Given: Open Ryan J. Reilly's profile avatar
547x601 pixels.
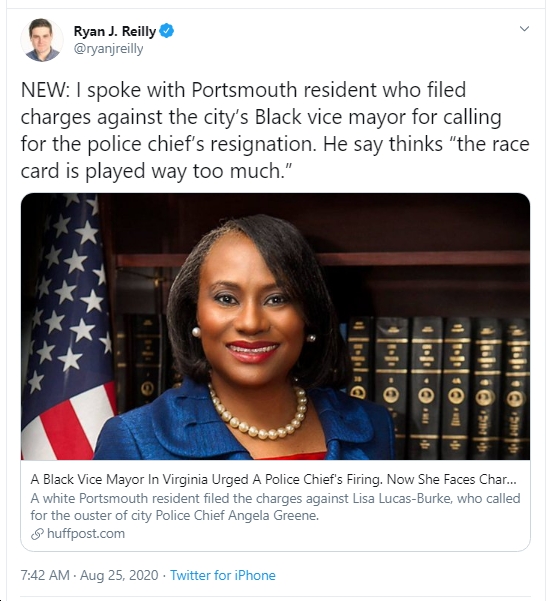Looking at the screenshot, I should click(x=42, y=39).
